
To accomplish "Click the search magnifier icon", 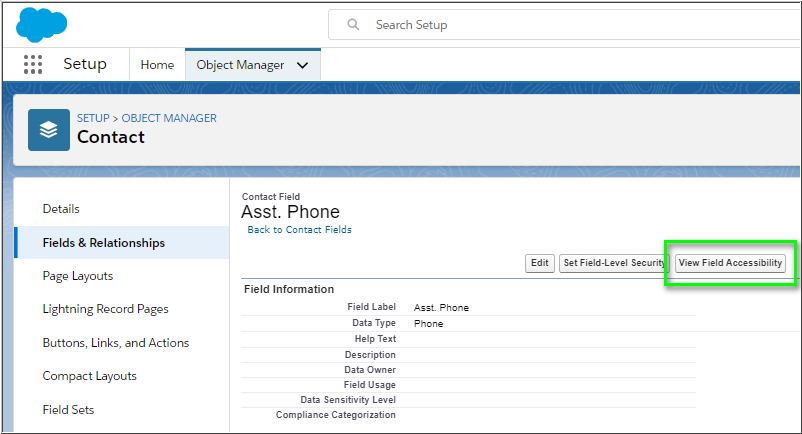I will [353, 25].
